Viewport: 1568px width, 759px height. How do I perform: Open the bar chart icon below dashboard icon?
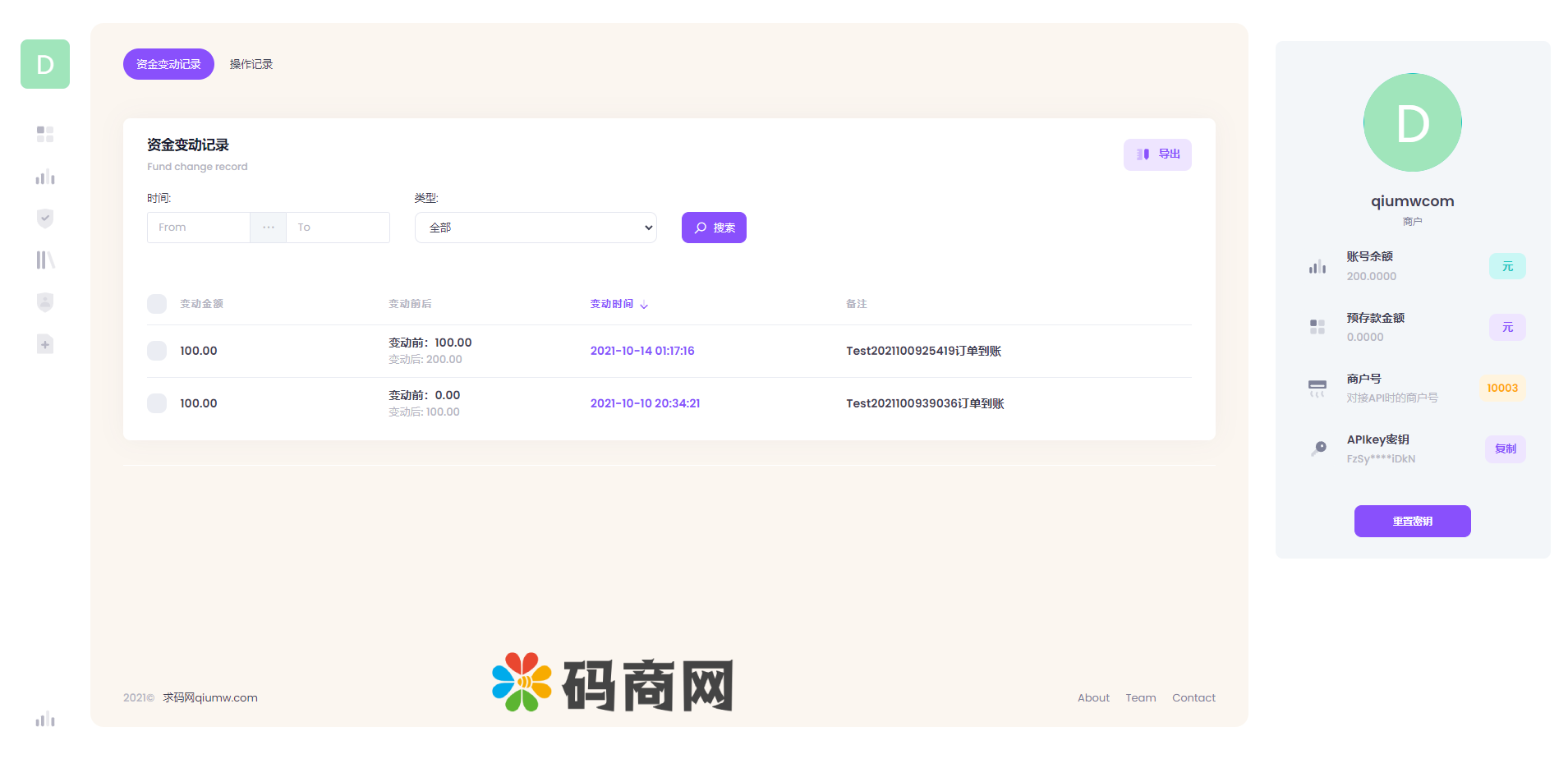[x=45, y=177]
